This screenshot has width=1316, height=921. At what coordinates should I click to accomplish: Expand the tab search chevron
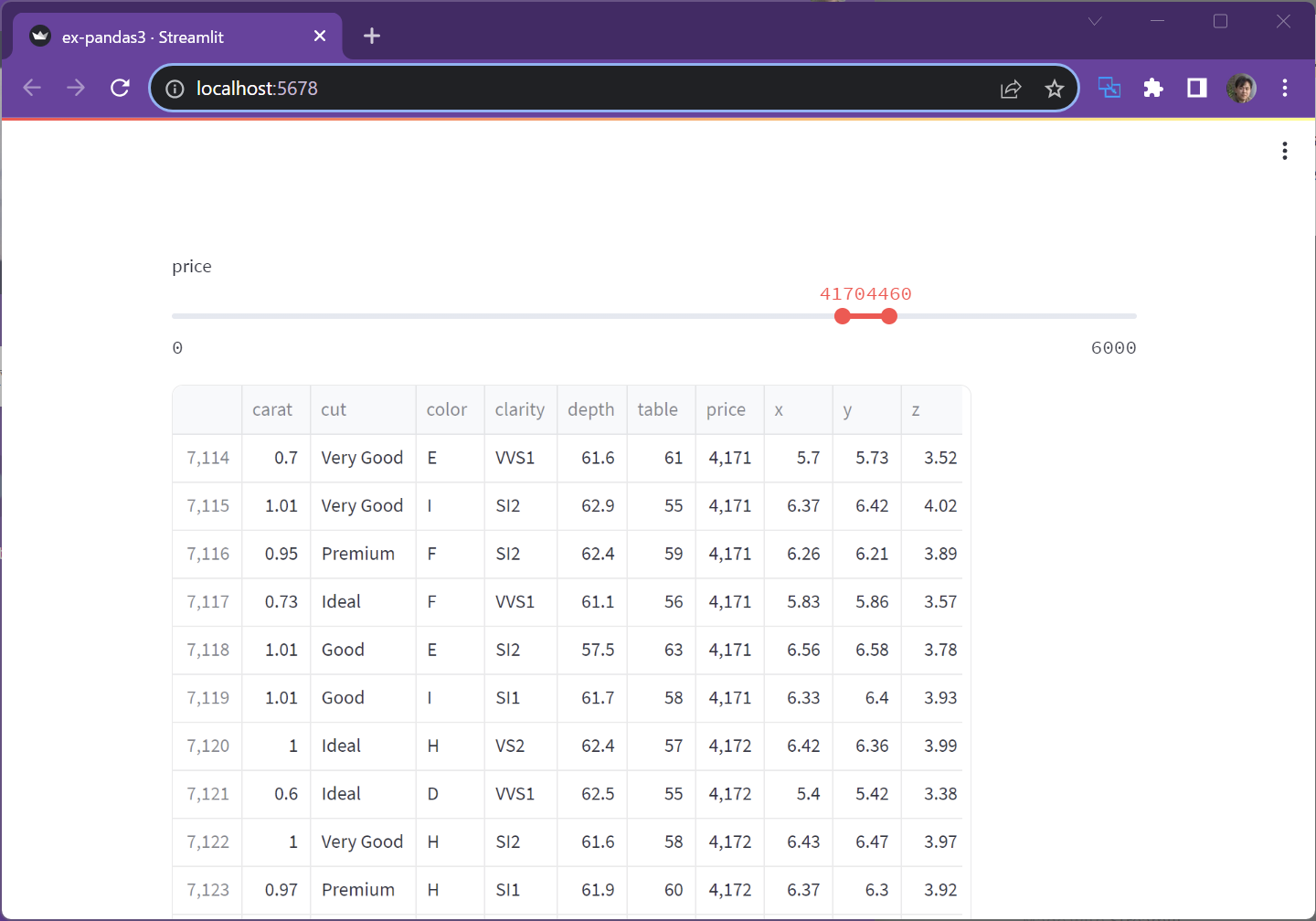click(1094, 21)
